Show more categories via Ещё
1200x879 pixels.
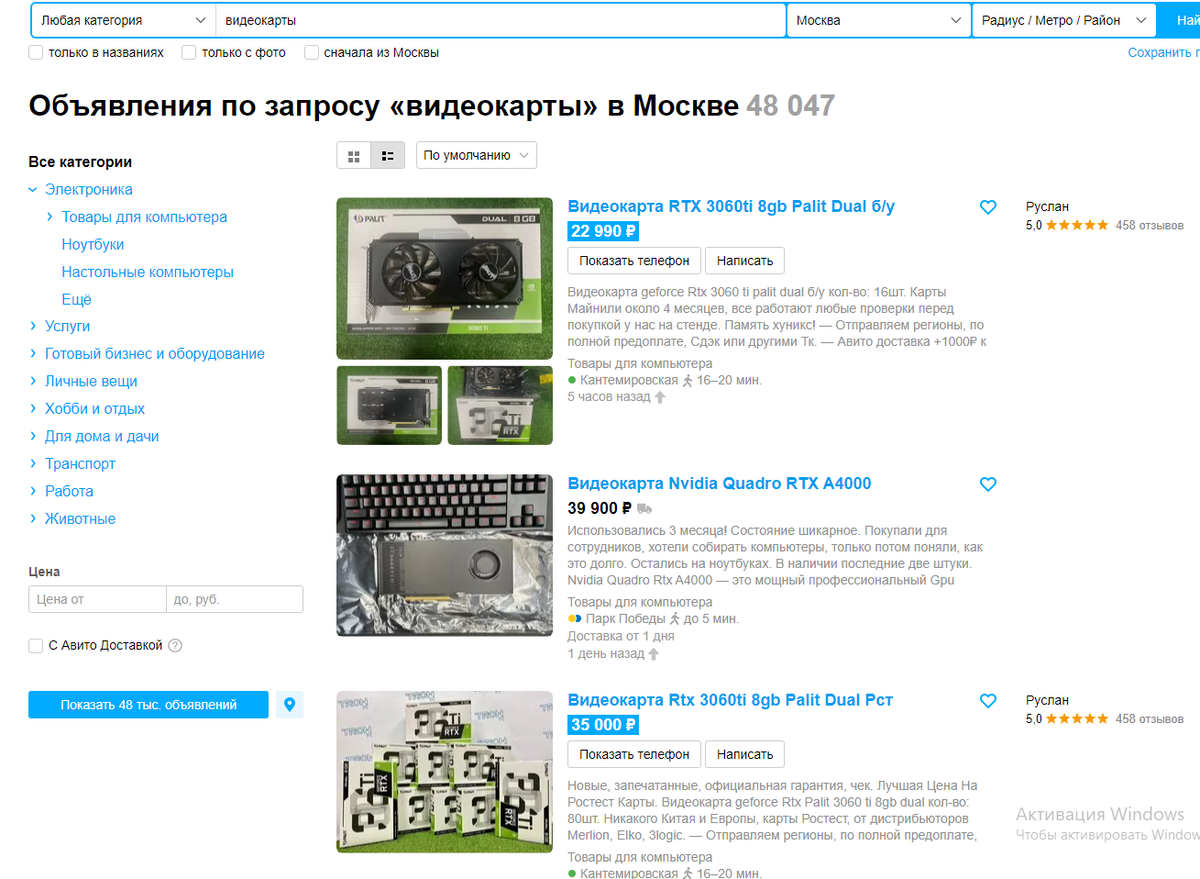tap(77, 299)
